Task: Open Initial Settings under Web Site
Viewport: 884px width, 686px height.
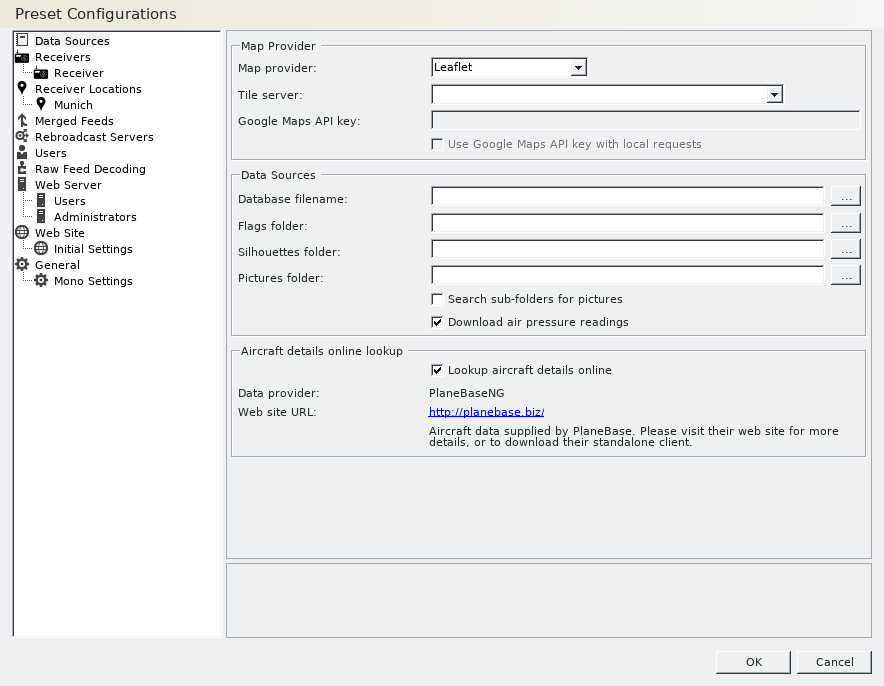Action: point(93,249)
